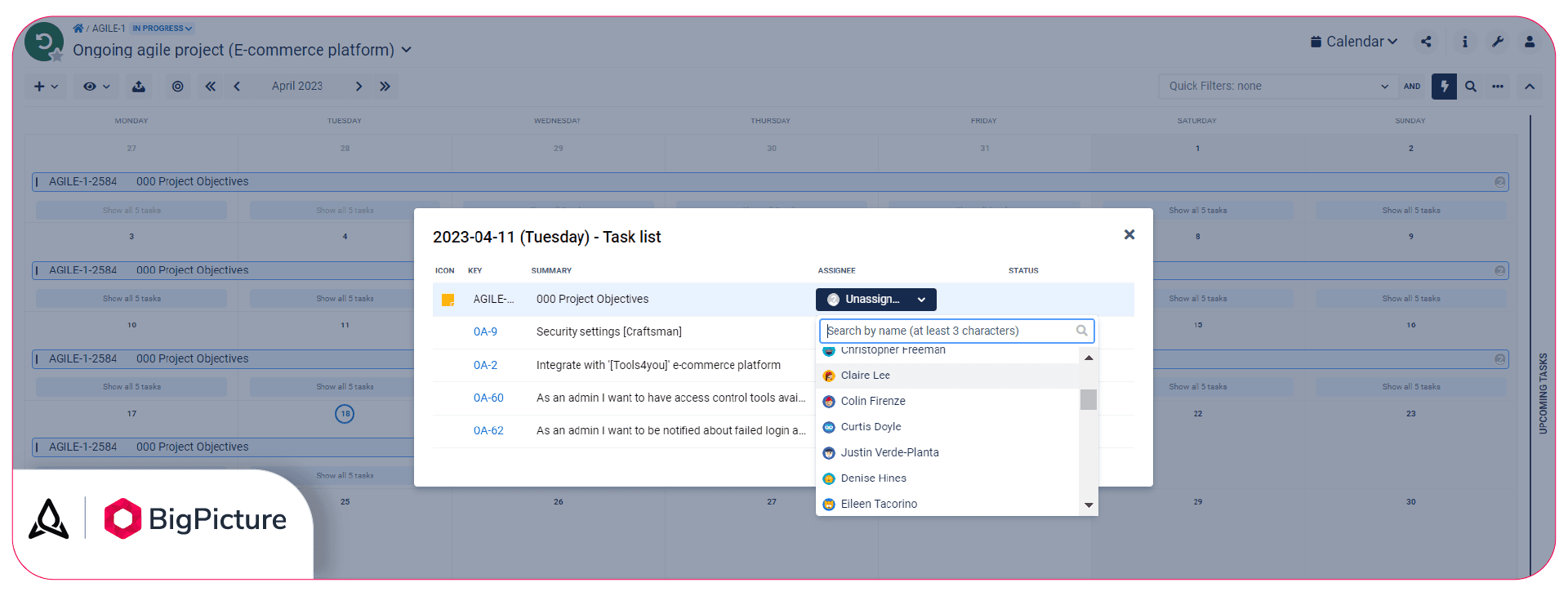
Task: Open task link OA-9
Action: pyautogui.click(x=485, y=331)
